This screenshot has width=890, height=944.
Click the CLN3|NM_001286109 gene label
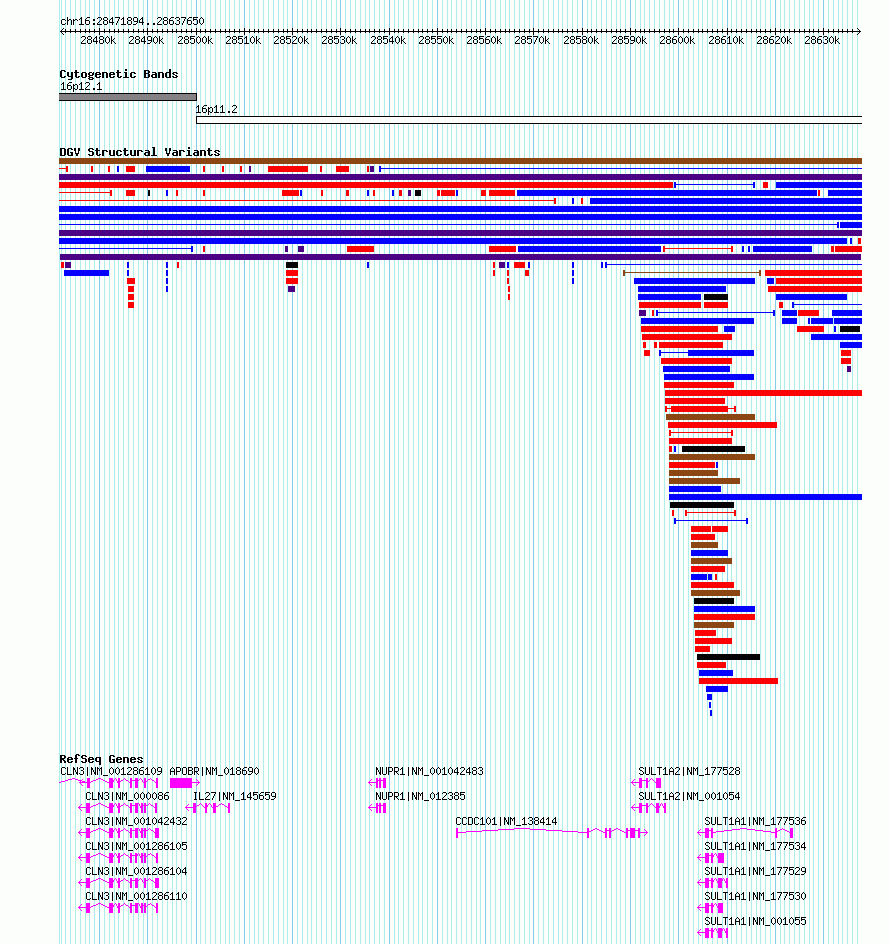[111, 771]
